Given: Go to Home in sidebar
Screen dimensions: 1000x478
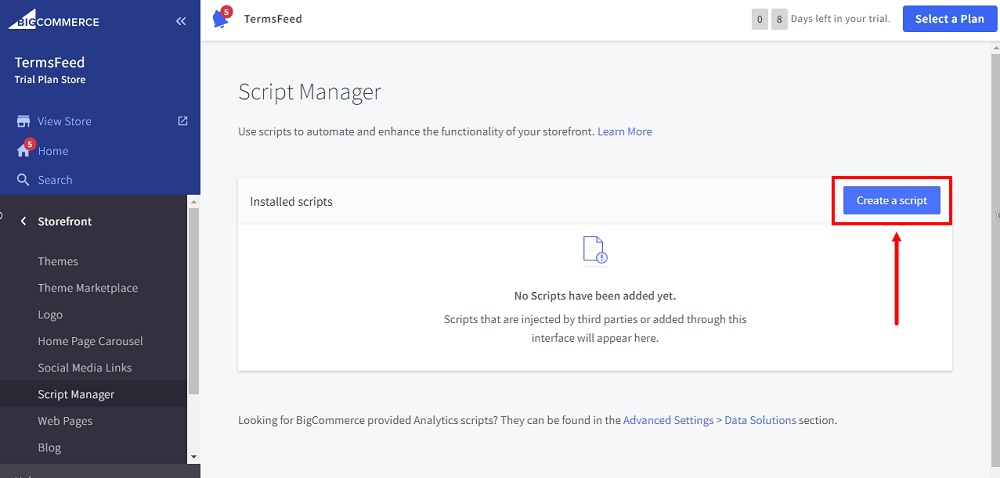Looking at the screenshot, I should (53, 151).
